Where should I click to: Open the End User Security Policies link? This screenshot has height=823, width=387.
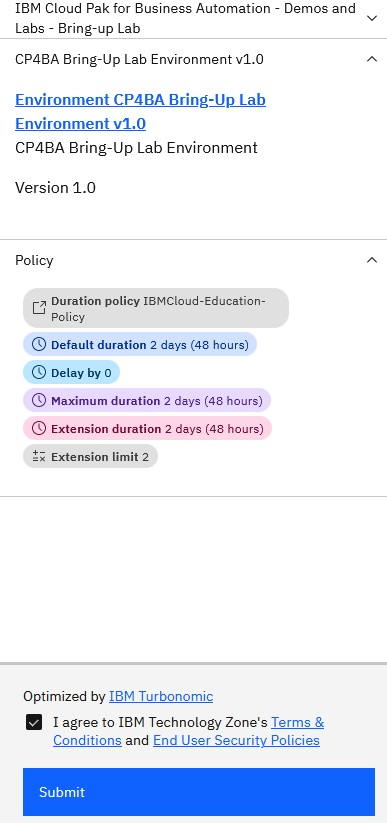click(x=236, y=740)
